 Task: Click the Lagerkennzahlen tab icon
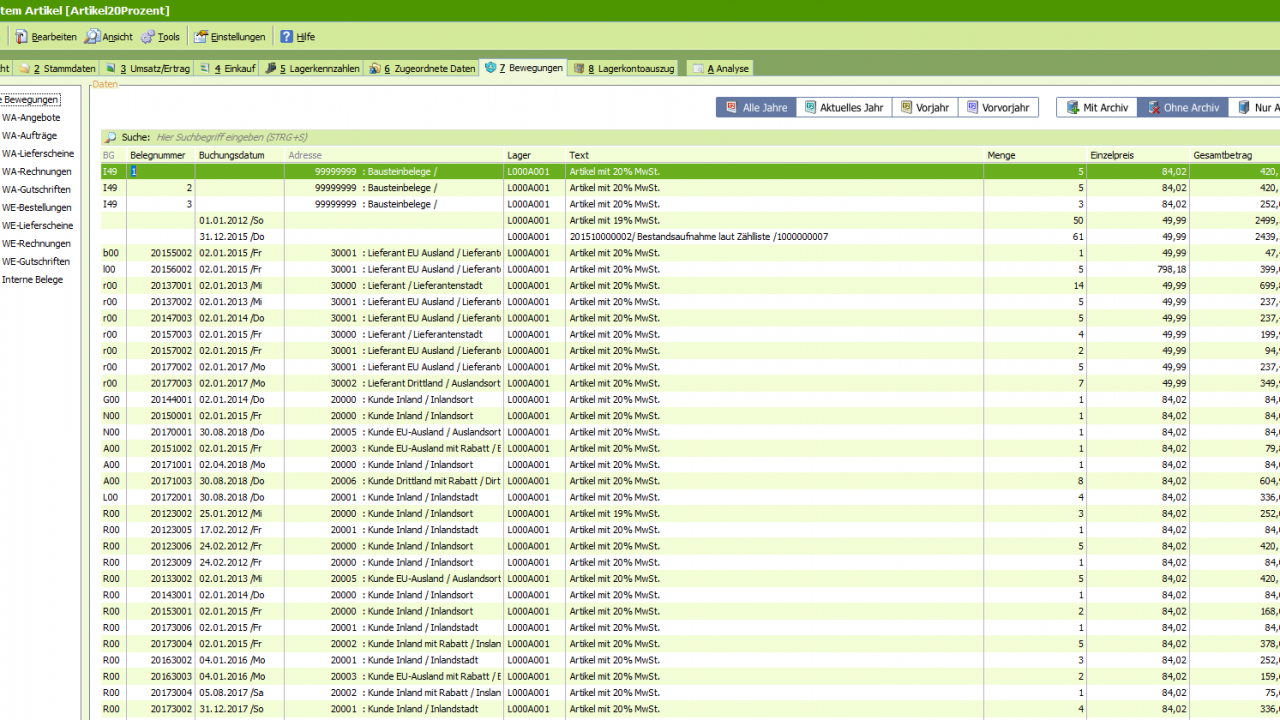point(270,69)
